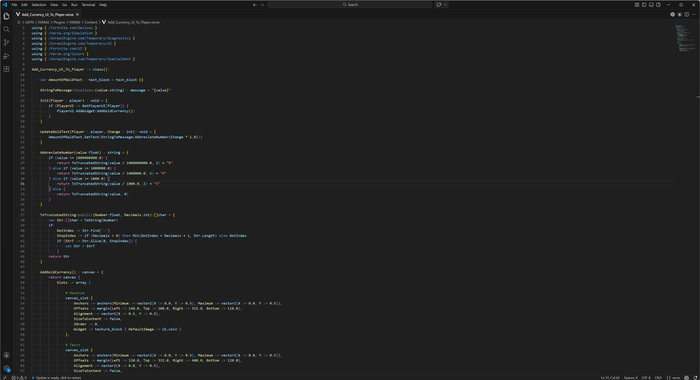
Task: Open the Selection menu
Action: 39,4
